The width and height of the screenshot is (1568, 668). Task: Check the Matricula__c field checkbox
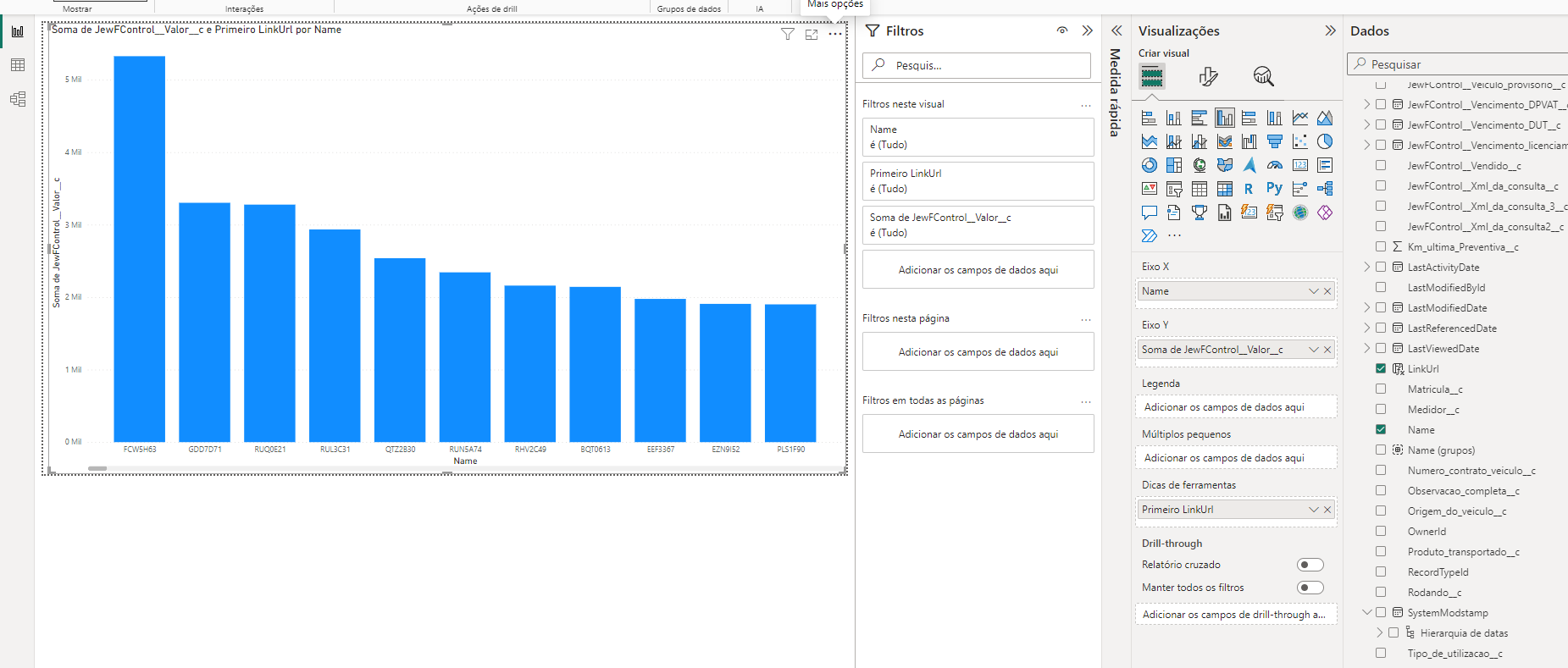[x=1381, y=389]
